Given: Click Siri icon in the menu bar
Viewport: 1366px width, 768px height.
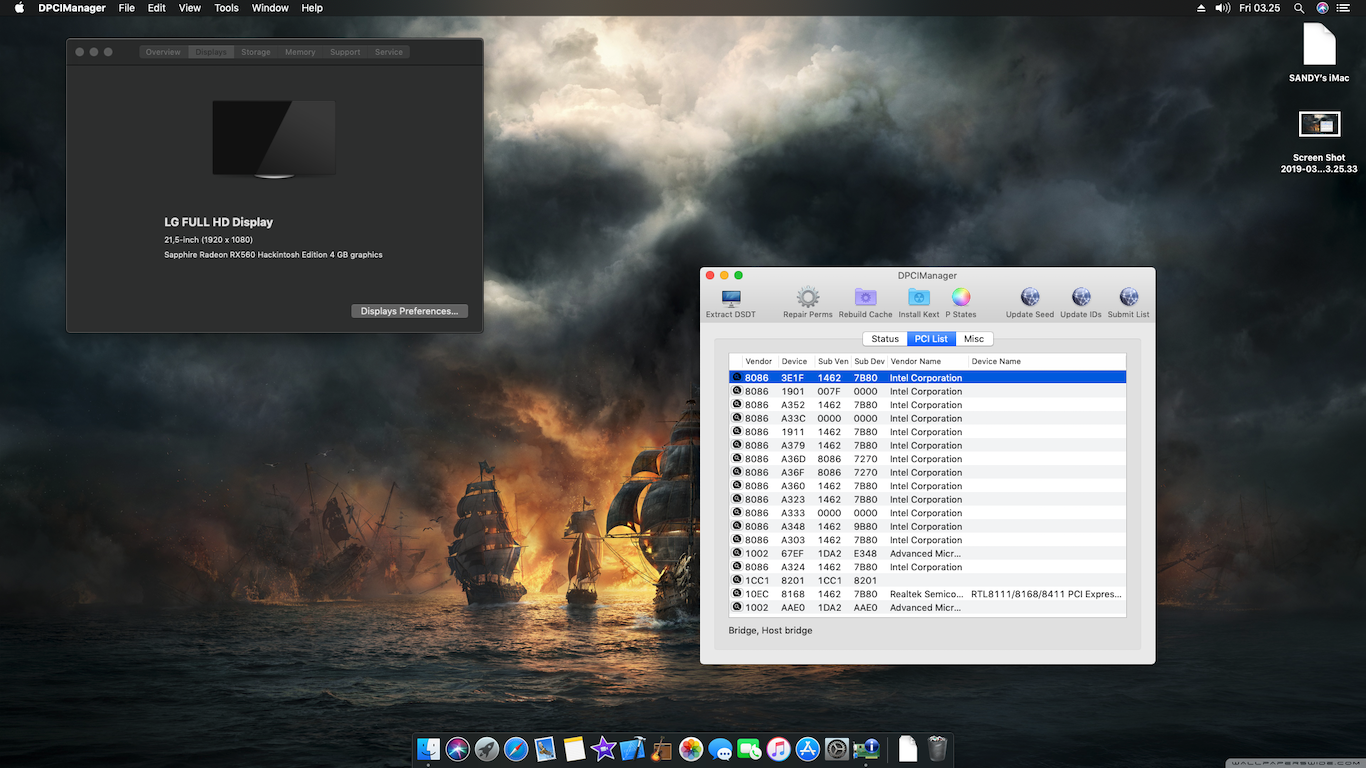Looking at the screenshot, I should pos(1322,8).
